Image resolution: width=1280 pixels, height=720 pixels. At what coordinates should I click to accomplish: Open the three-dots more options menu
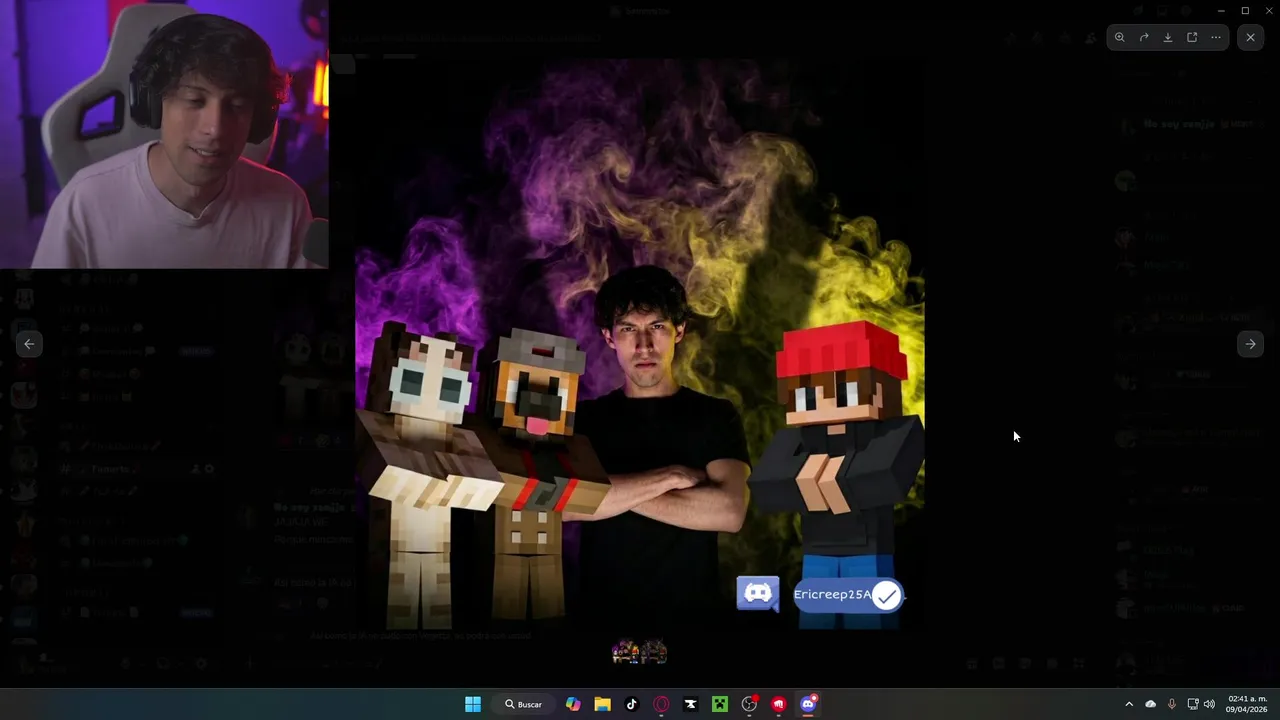1216,38
